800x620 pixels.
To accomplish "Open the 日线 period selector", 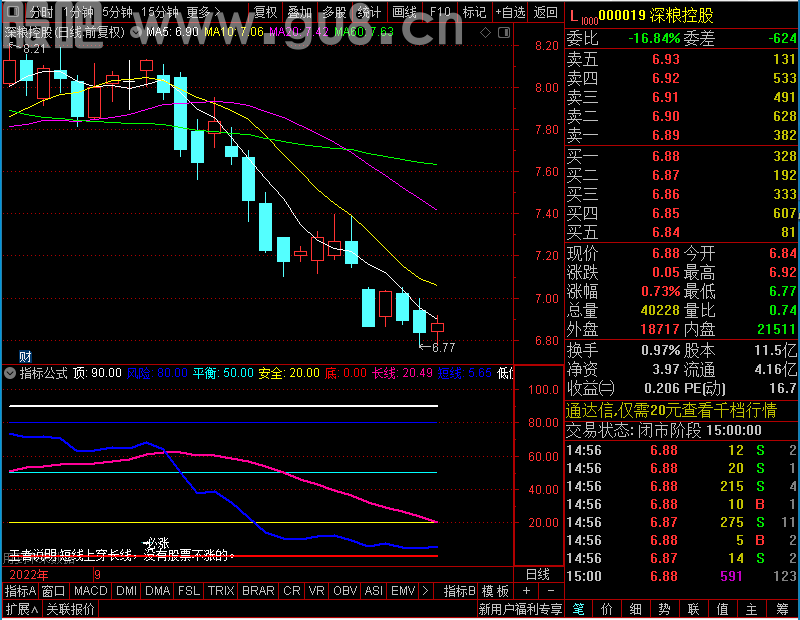I will (538, 574).
